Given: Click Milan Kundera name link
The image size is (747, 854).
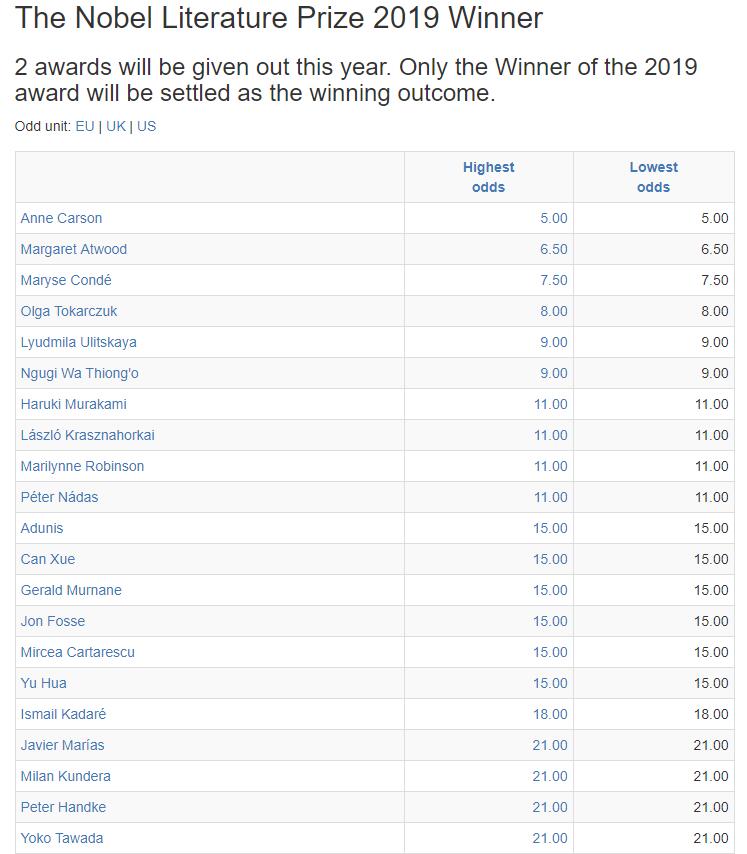Looking at the screenshot, I should point(65,776).
